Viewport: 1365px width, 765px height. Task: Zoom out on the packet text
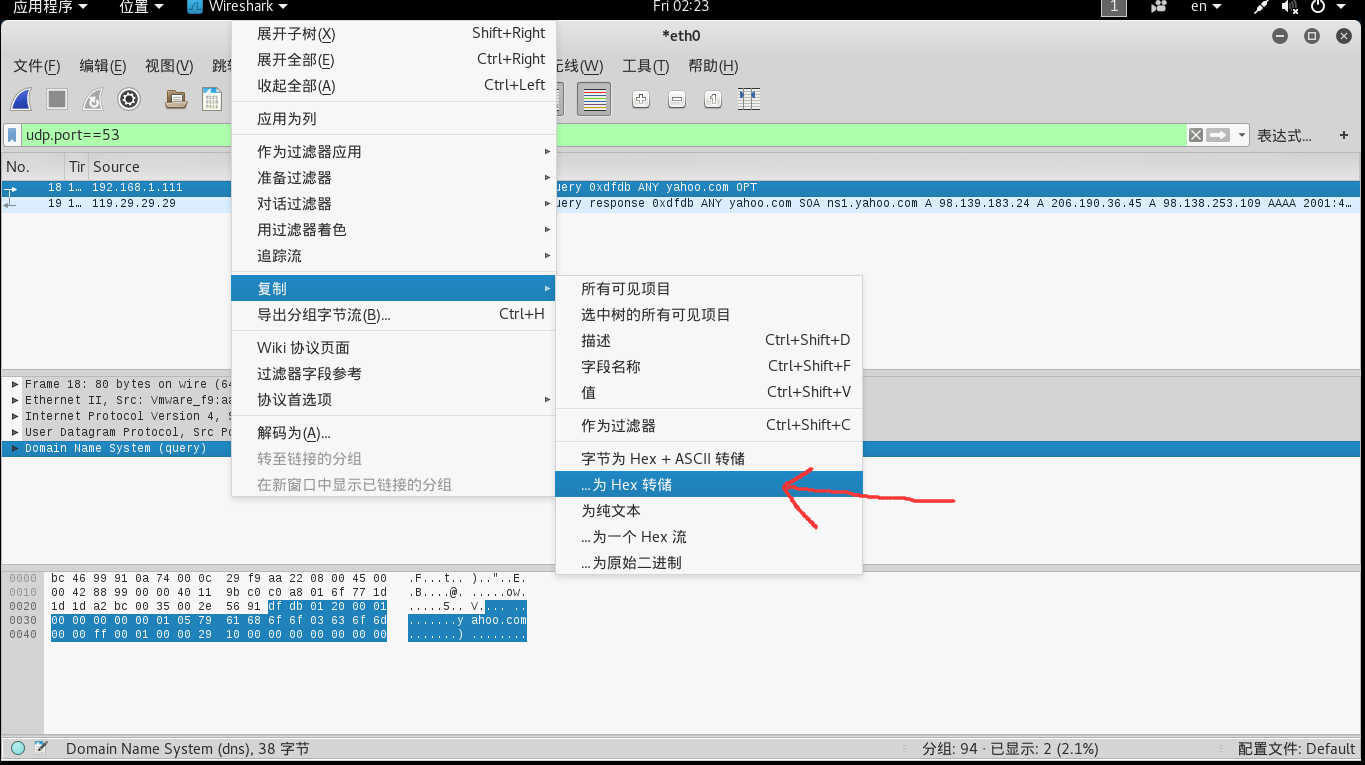(x=677, y=99)
